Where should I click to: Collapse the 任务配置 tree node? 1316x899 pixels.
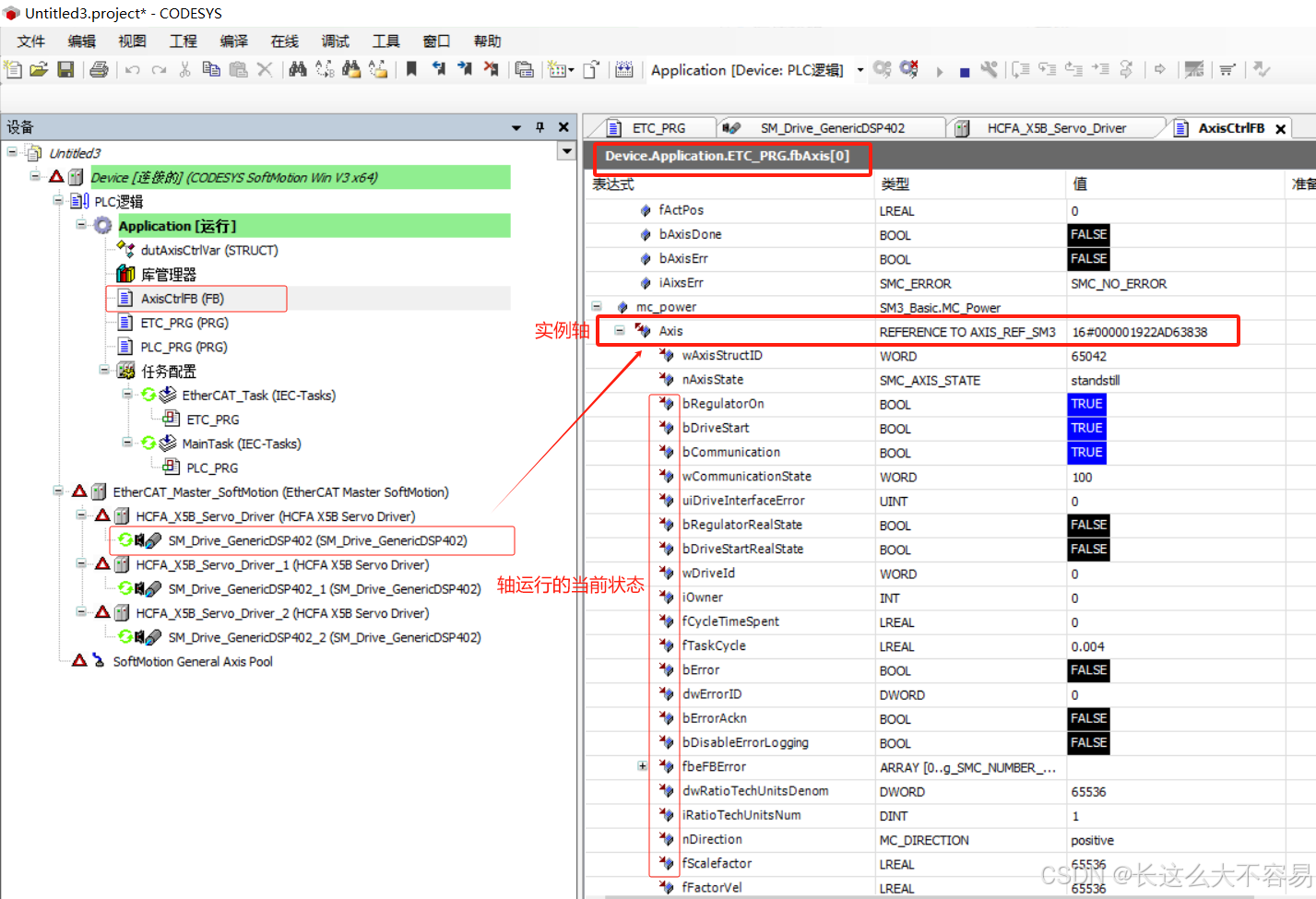coord(104,370)
